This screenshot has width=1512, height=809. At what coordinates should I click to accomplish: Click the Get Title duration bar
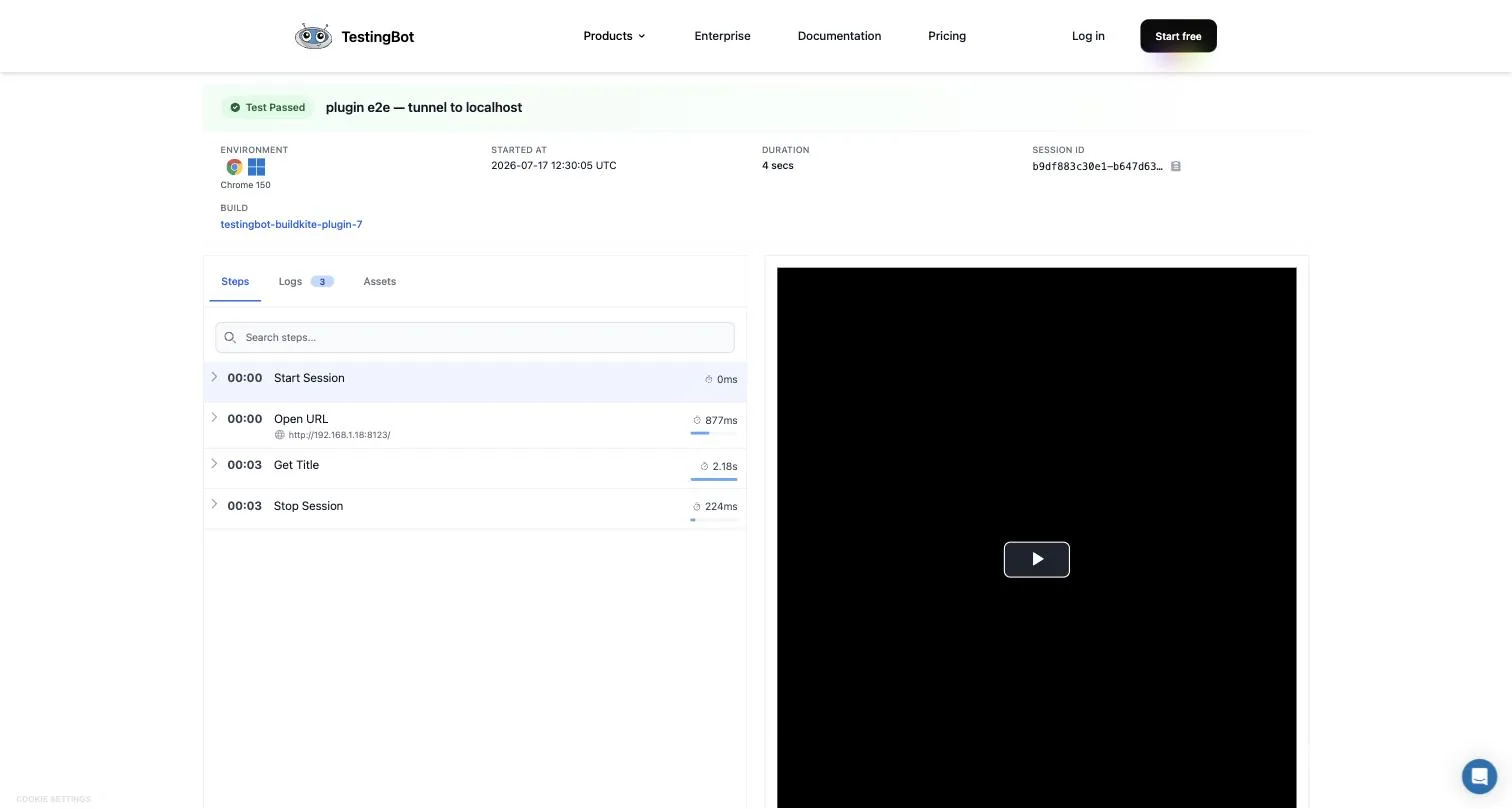[x=713, y=479]
